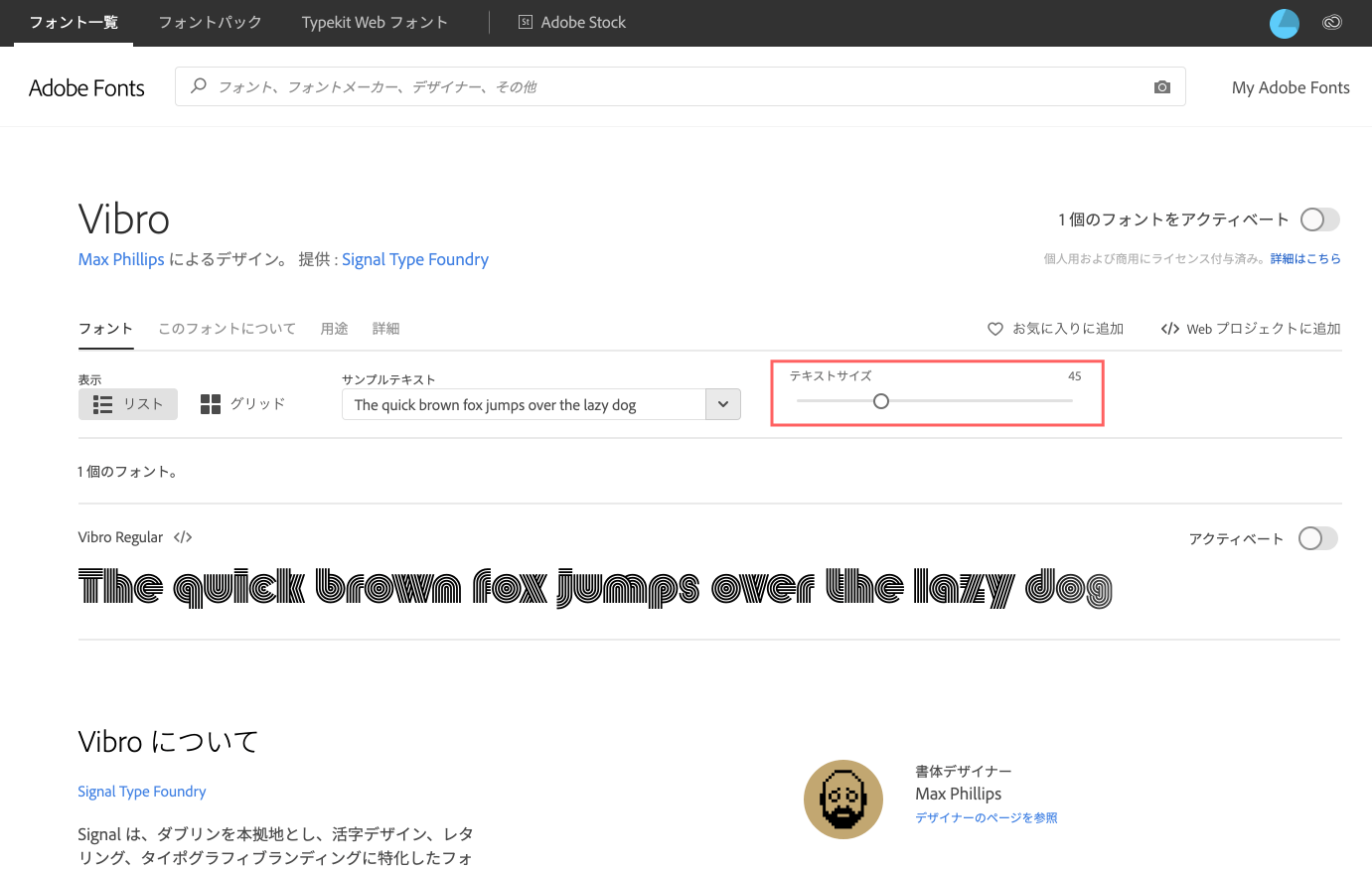This screenshot has width=1372, height=872.
Task: Open the sample text dropdown arrow
Action: [x=723, y=404]
